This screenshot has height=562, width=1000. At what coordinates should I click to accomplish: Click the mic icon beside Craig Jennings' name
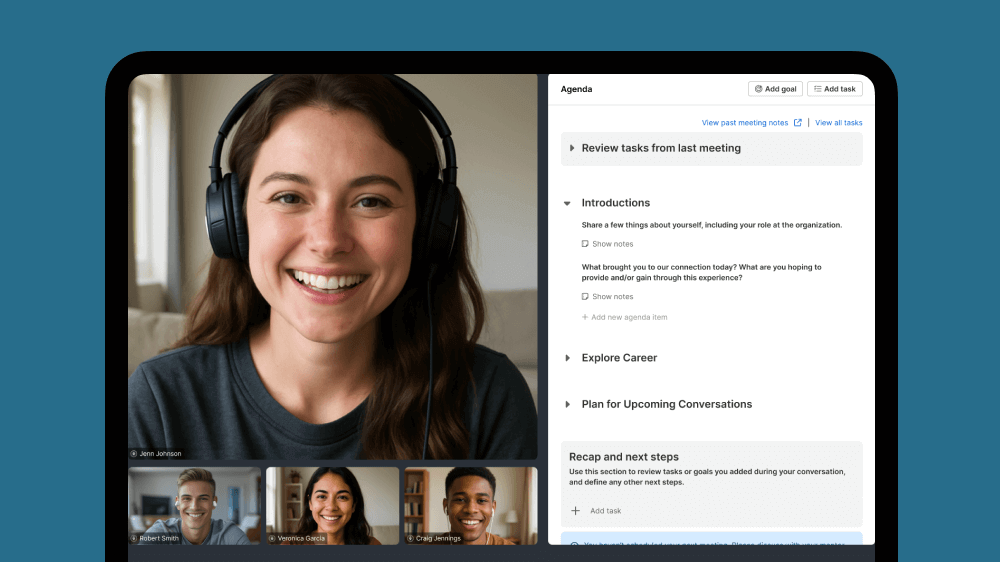pos(410,538)
